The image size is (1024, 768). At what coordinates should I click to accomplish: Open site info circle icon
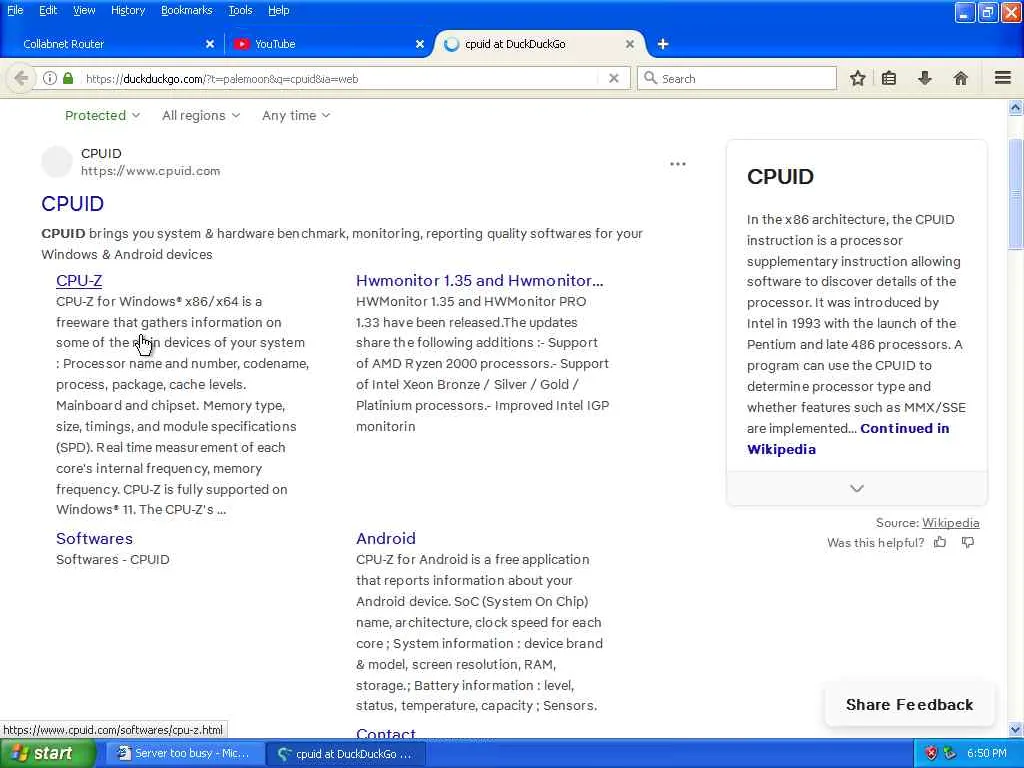(50, 78)
